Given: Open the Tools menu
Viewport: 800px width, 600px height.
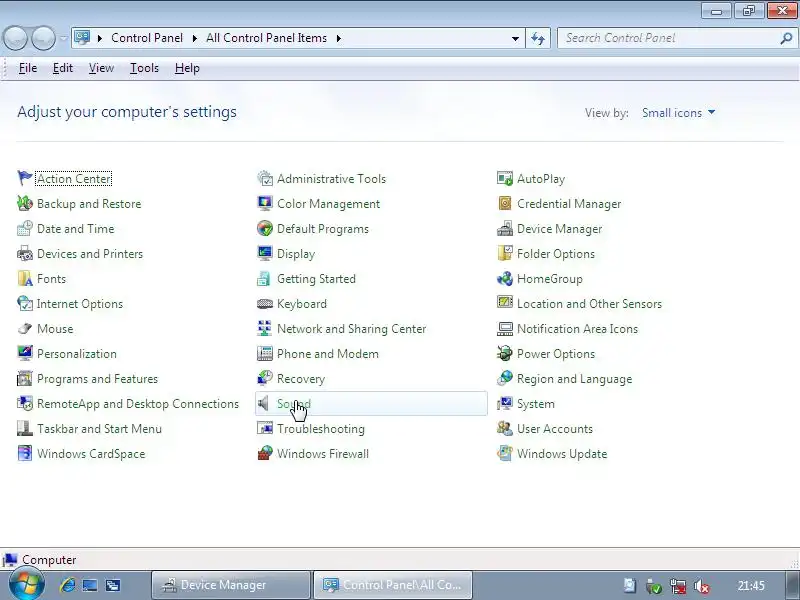Looking at the screenshot, I should tap(144, 68).
